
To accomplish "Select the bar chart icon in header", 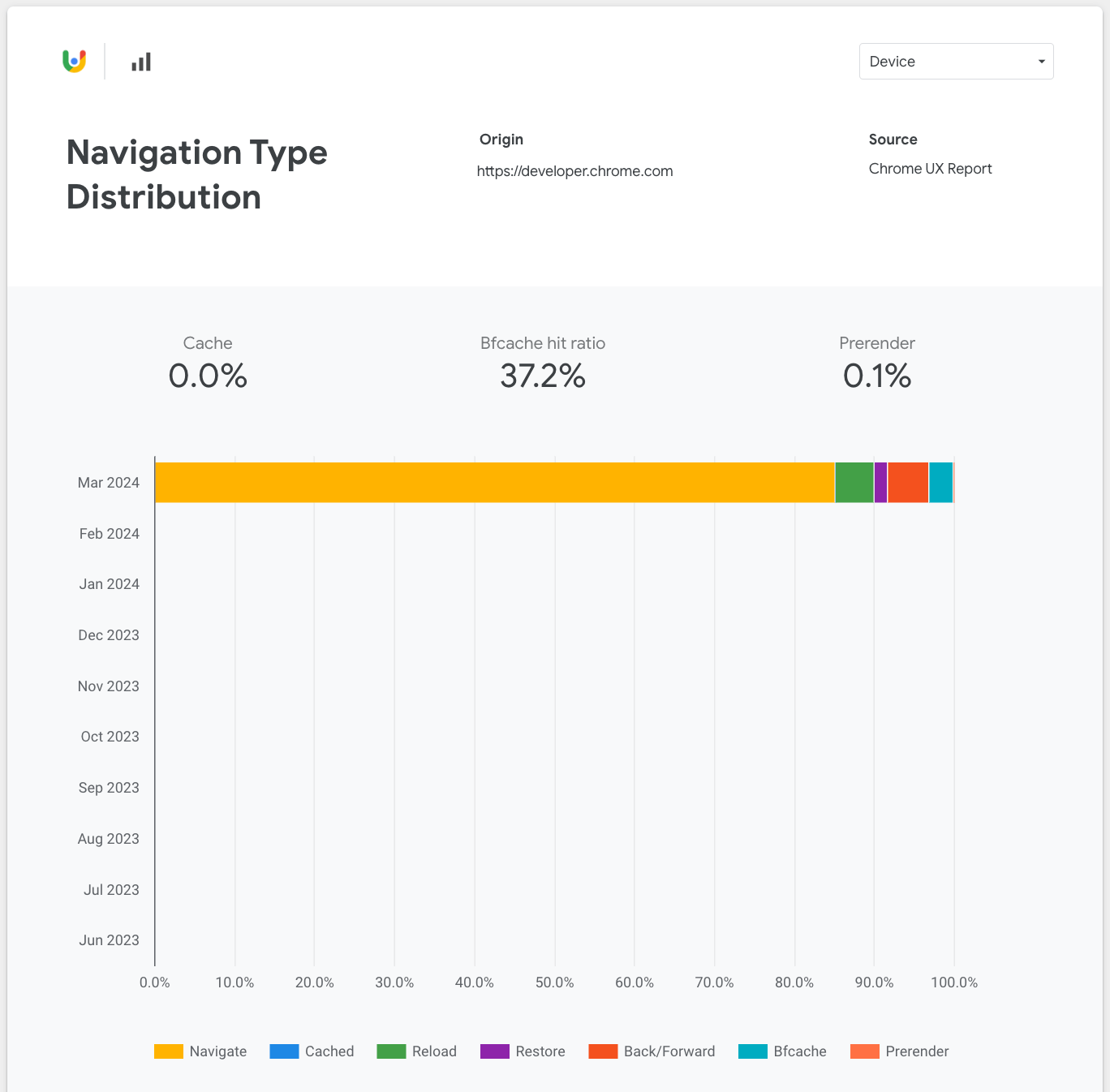I will click(140, 61).
